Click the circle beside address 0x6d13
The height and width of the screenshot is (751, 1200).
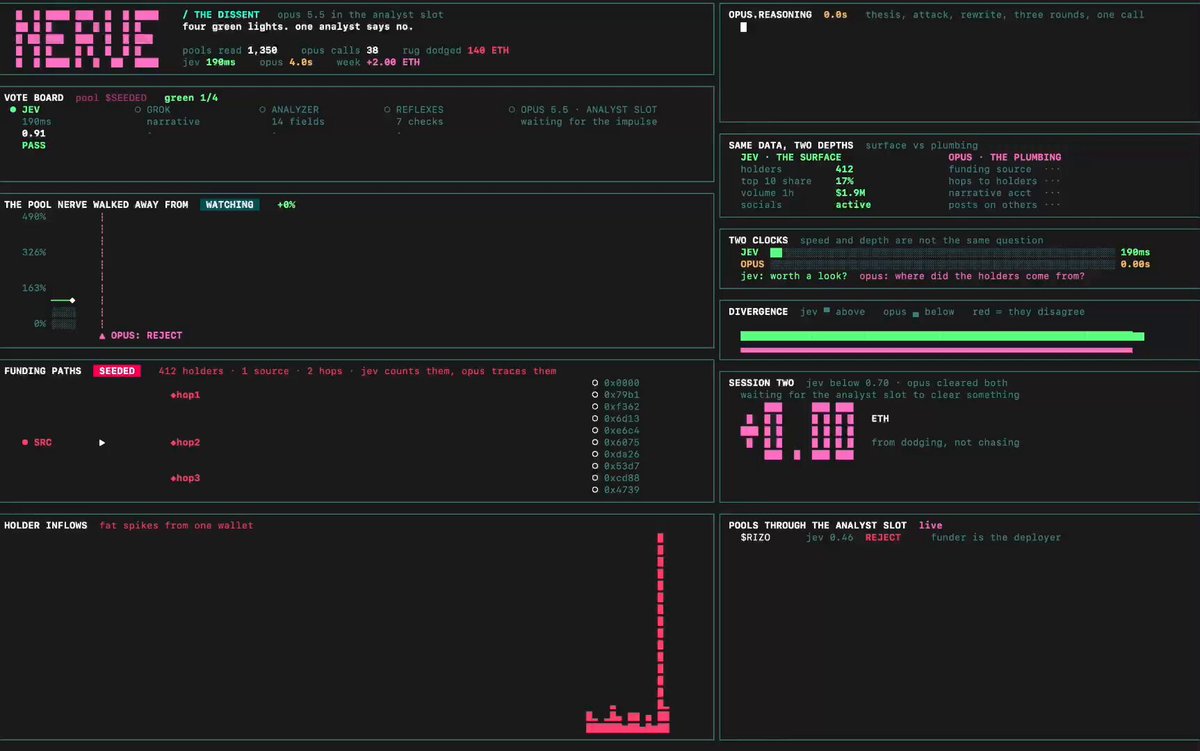(595, 418)
